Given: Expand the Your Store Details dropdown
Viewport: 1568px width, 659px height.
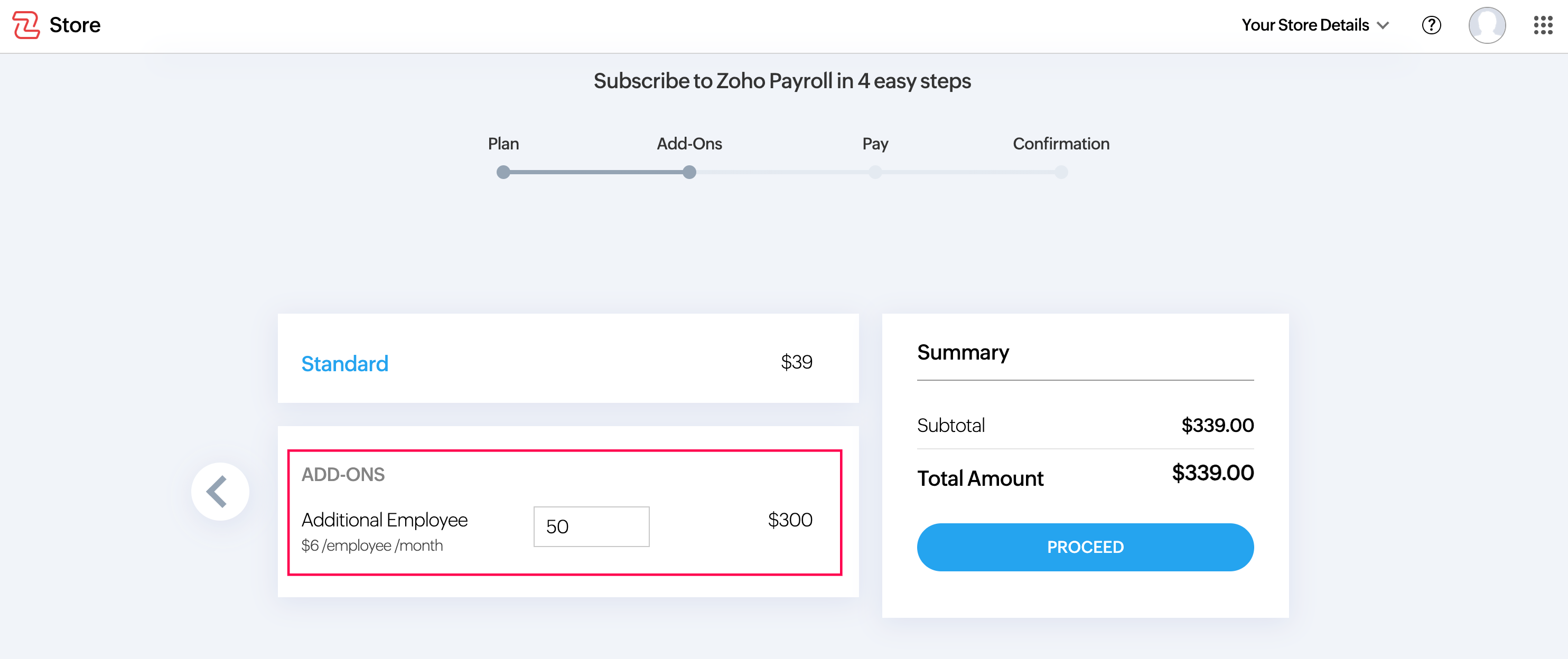Looking at the screenshot, I should [x=1315, y=25].
